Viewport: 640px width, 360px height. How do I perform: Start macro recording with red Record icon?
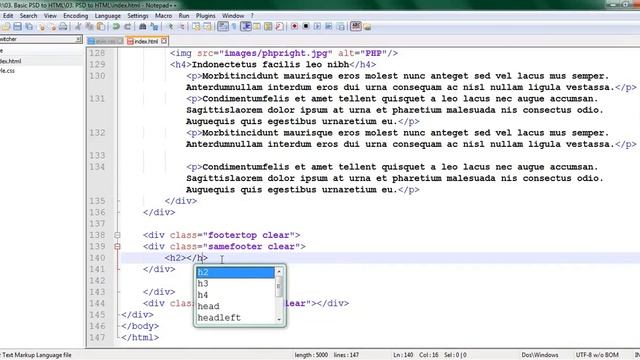click(294, 27)
